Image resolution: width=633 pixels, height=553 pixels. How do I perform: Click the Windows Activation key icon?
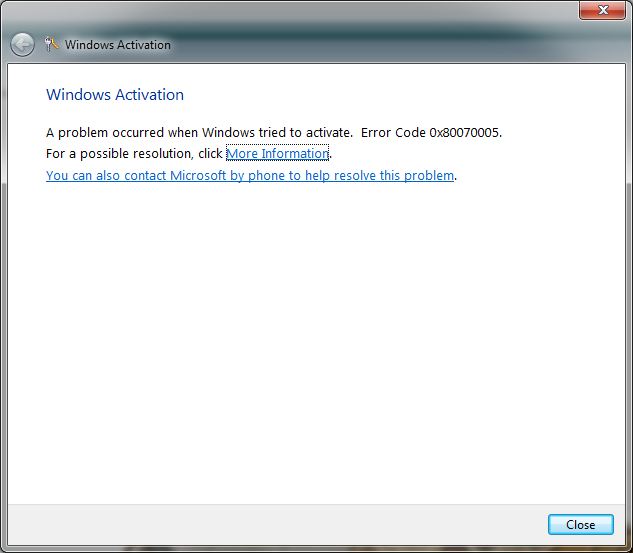tap(51, 44)
